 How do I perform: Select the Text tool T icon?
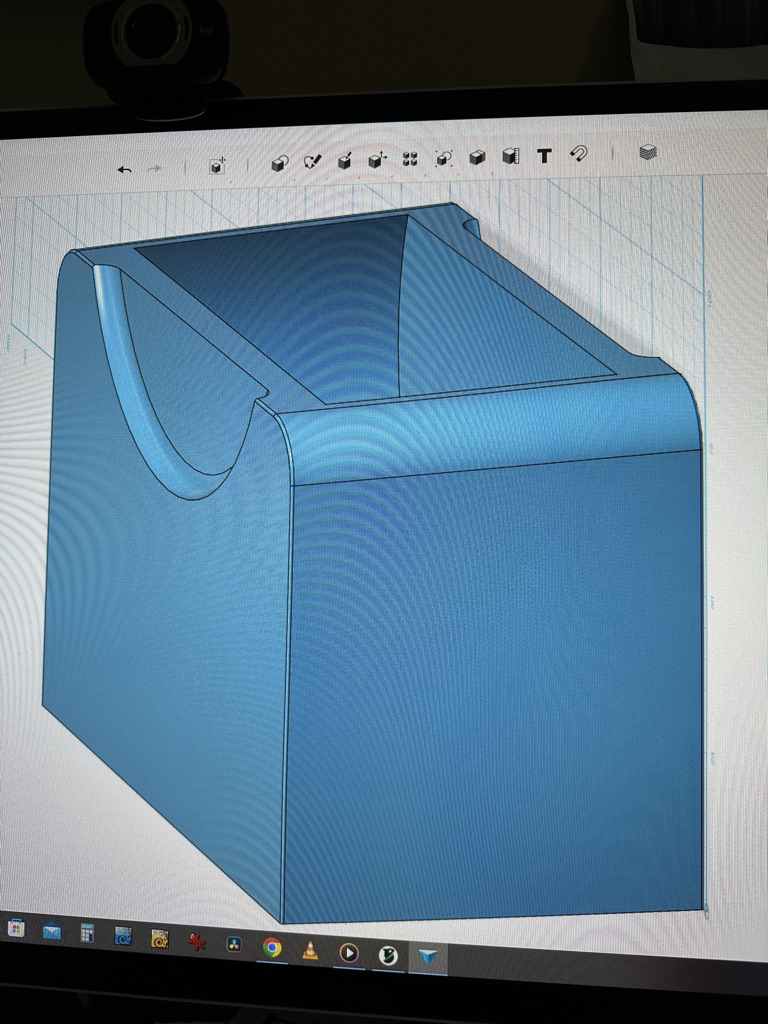(x=544, y=155)
